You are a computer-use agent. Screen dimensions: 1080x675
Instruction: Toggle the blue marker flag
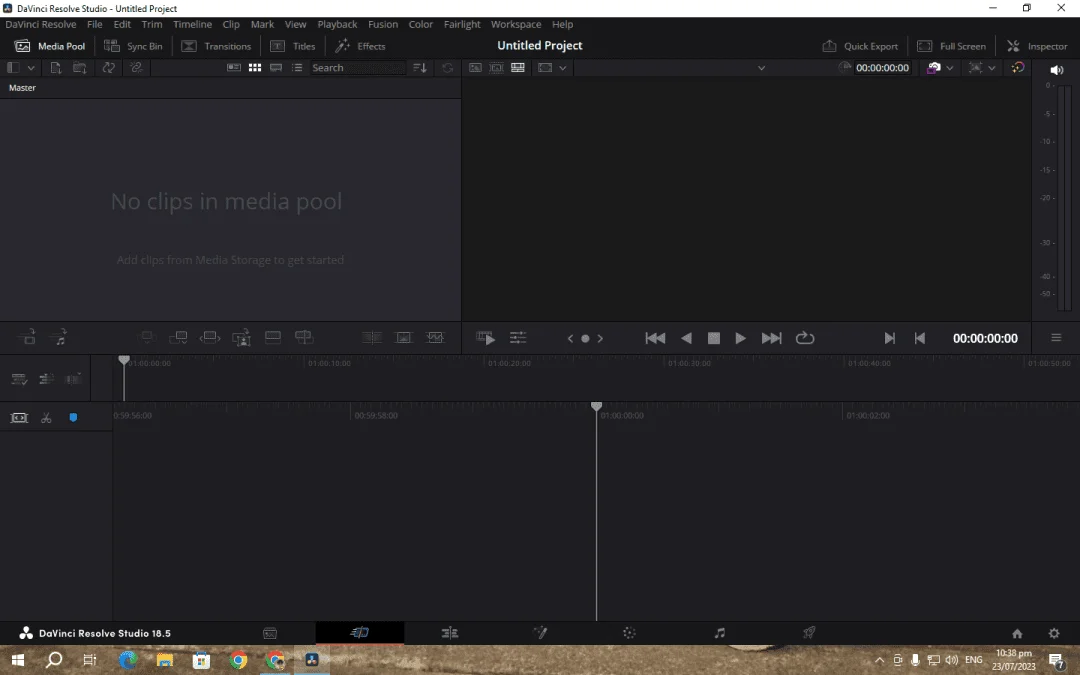(x=73, y=417)
